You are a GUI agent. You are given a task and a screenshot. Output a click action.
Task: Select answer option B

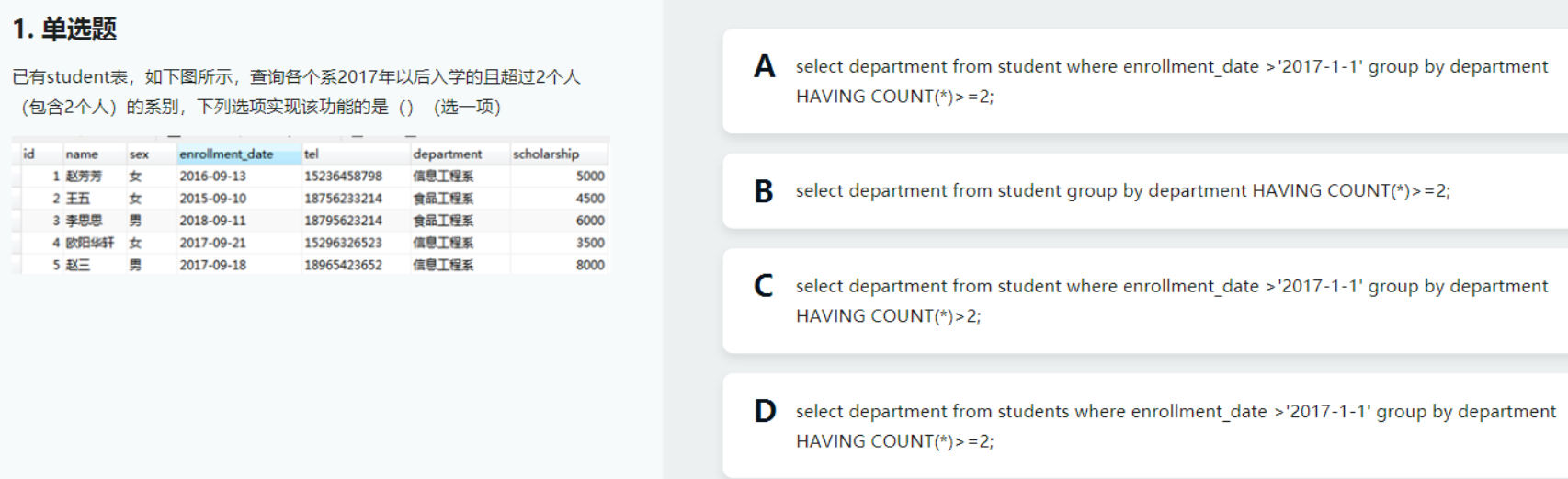pyautogui.click(x=1144, y=191)
